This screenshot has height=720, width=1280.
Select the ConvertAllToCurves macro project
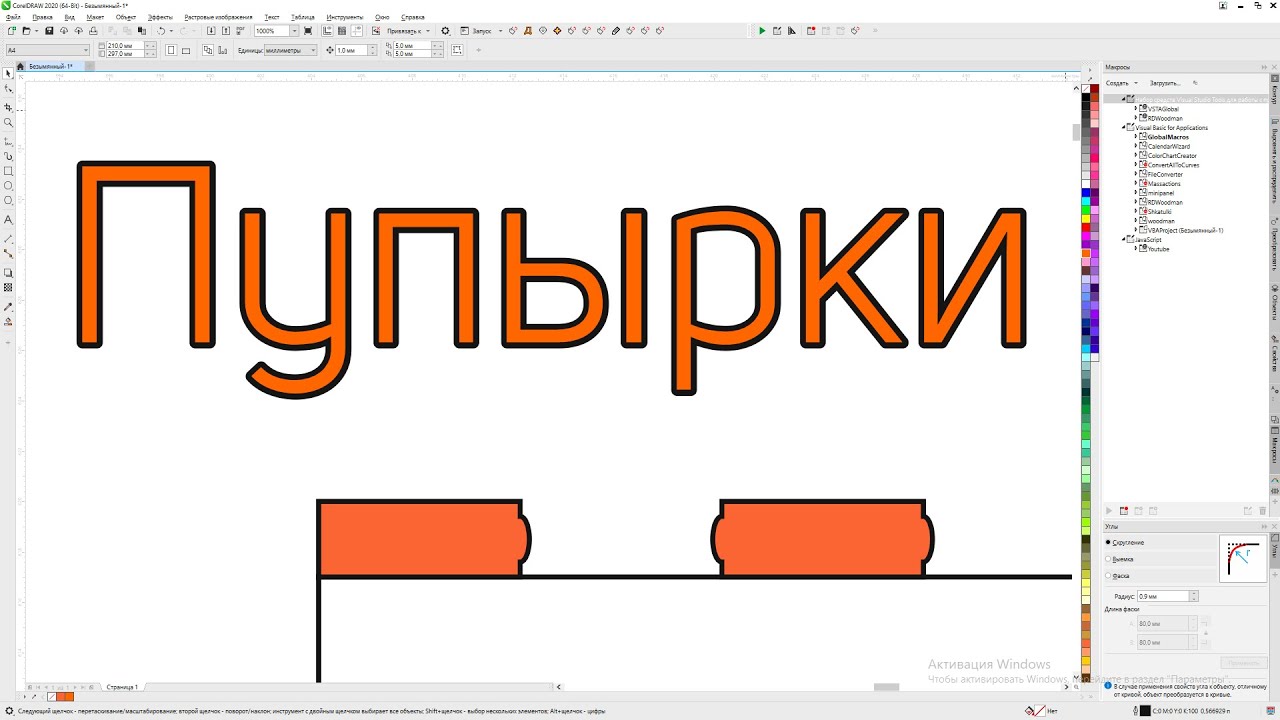1173,165
